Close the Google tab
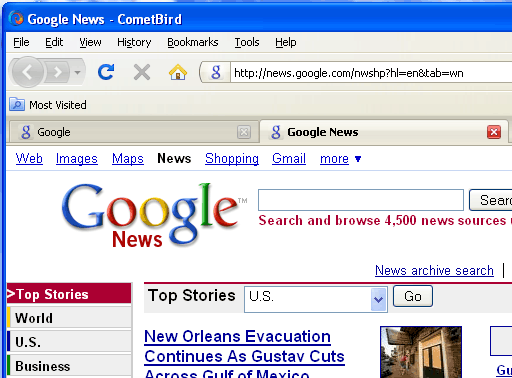 click(x=244, y=132)
